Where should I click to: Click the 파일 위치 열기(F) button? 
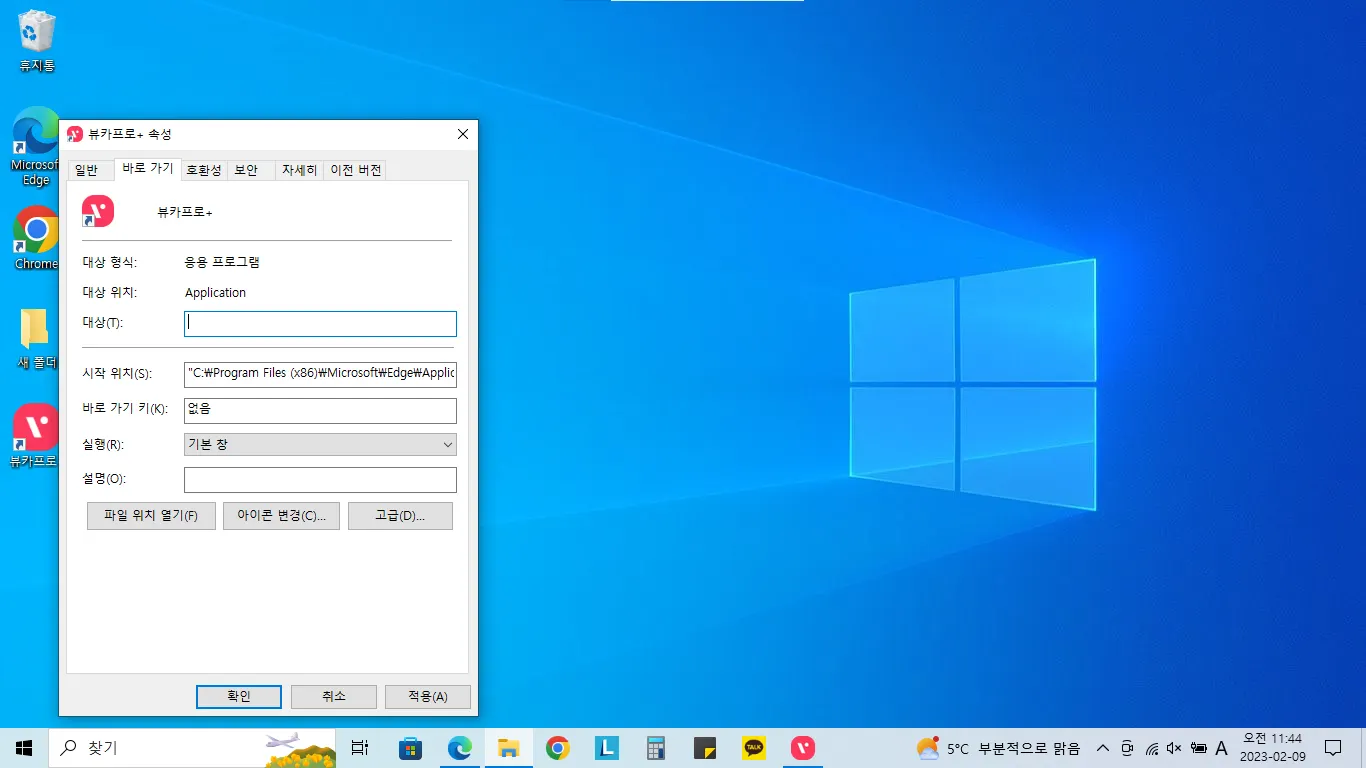(x=152, y=516)
